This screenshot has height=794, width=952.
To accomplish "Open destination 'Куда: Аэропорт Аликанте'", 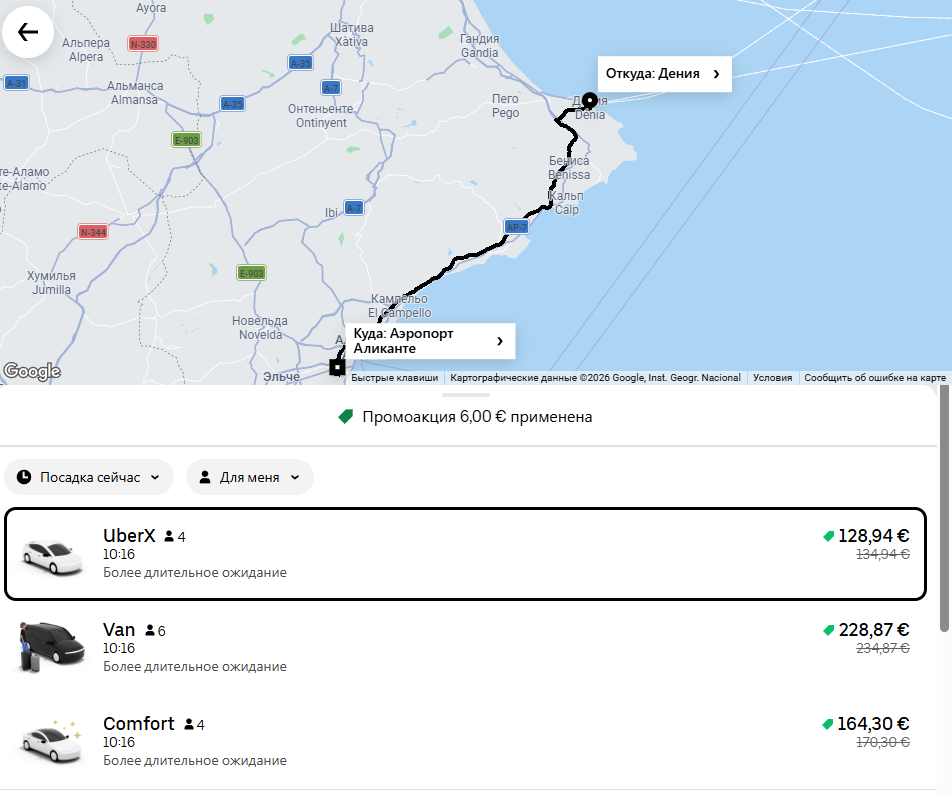I will point(430,341).
